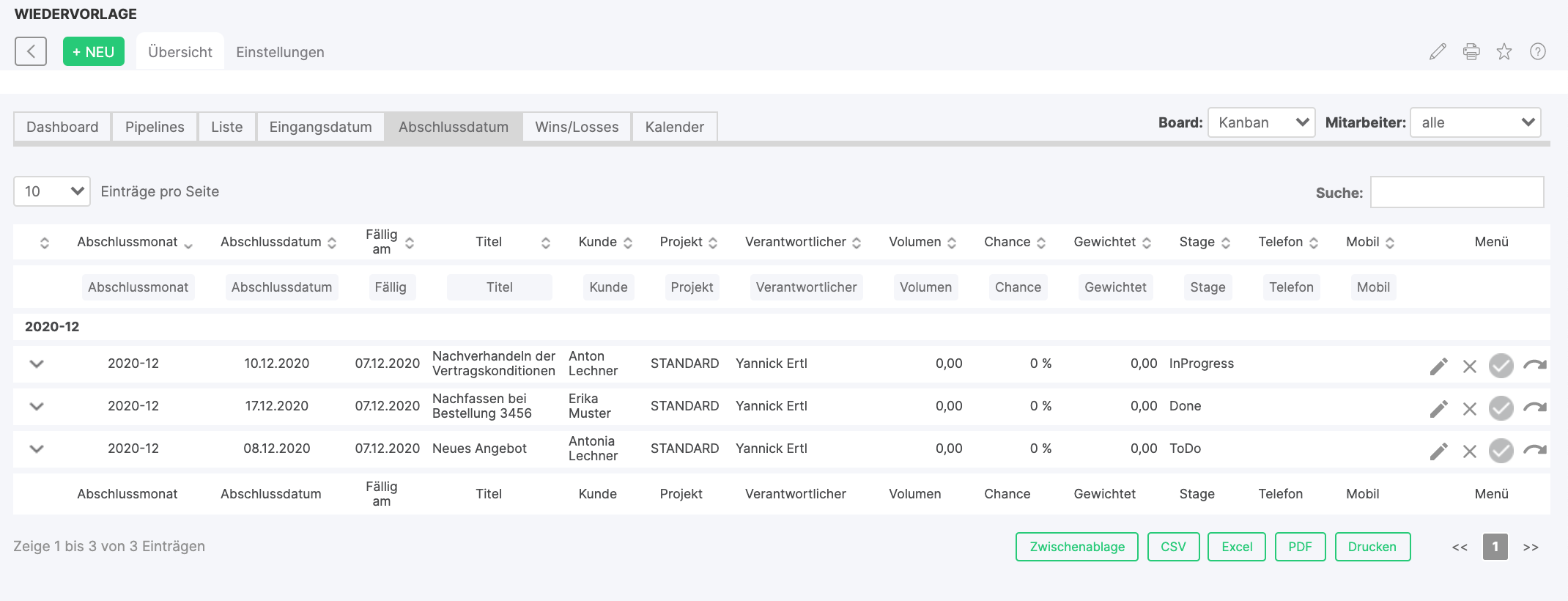Open the Board dropdown showing Kanban
This screenshot has width=1568, height=601.
coord(1261,122)
